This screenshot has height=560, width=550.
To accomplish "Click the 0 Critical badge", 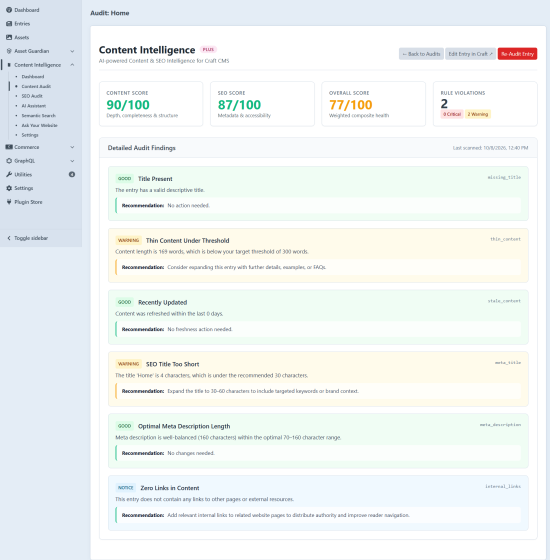I will [x=452, y=114].
